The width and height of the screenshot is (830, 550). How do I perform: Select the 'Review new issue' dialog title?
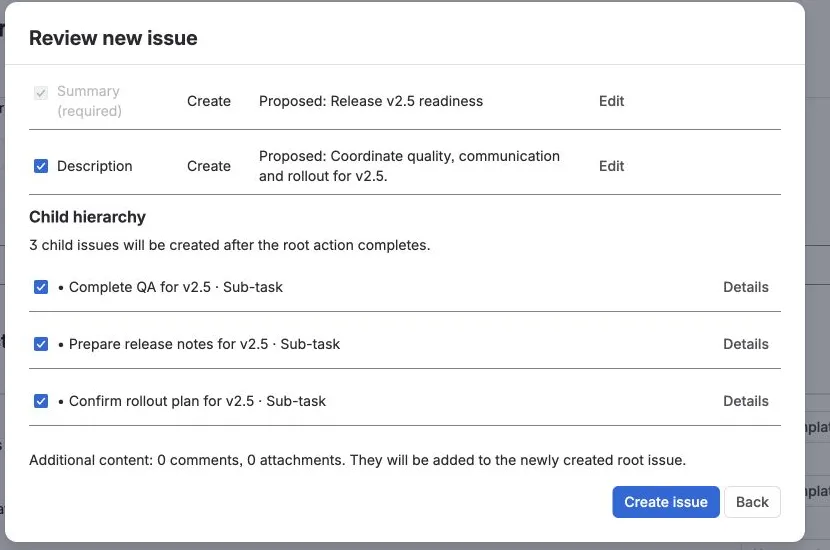[x=113, y=38]
